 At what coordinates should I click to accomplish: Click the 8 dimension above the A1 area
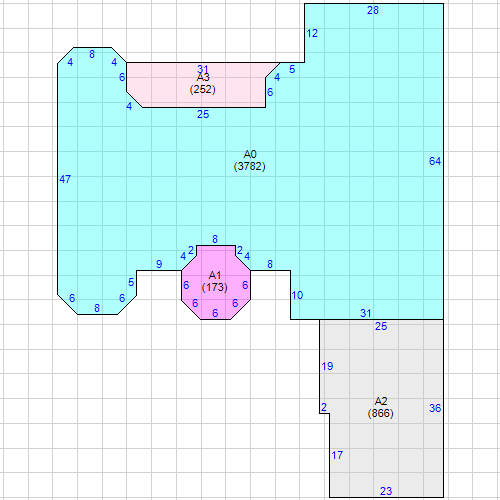coord(215,239)
